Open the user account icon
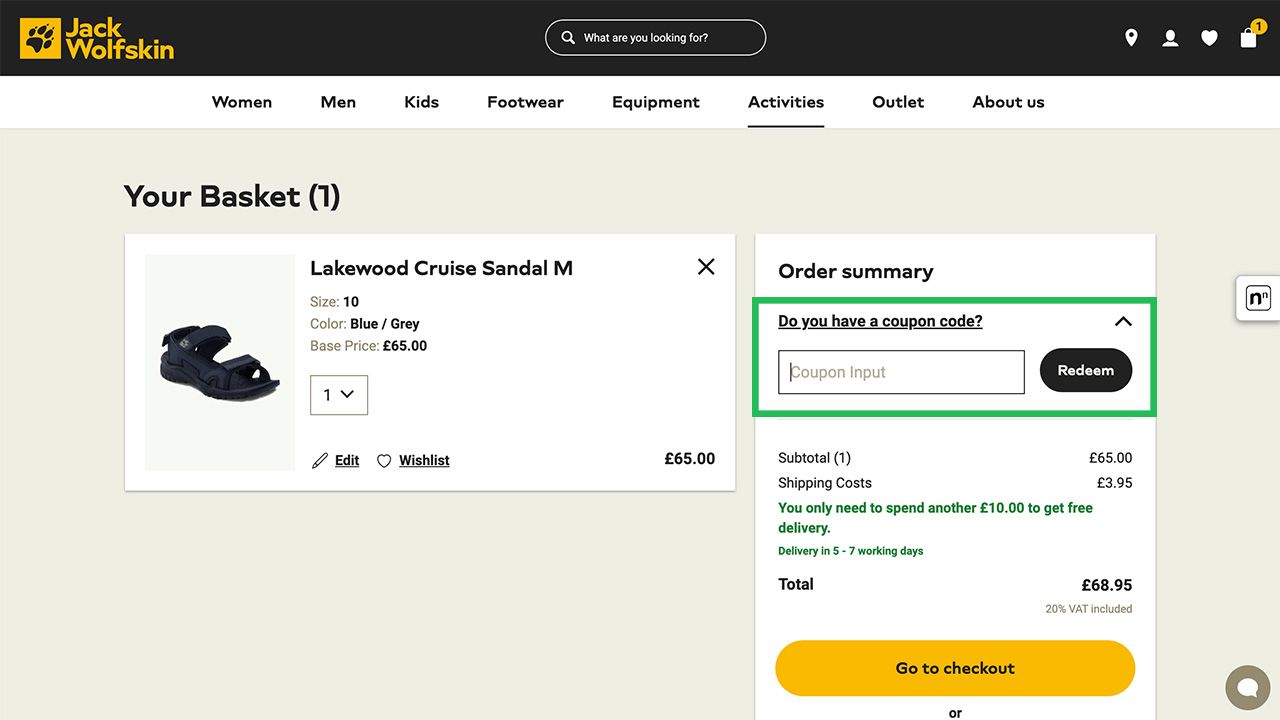The image size is (1280, 720). point(1170,38)
